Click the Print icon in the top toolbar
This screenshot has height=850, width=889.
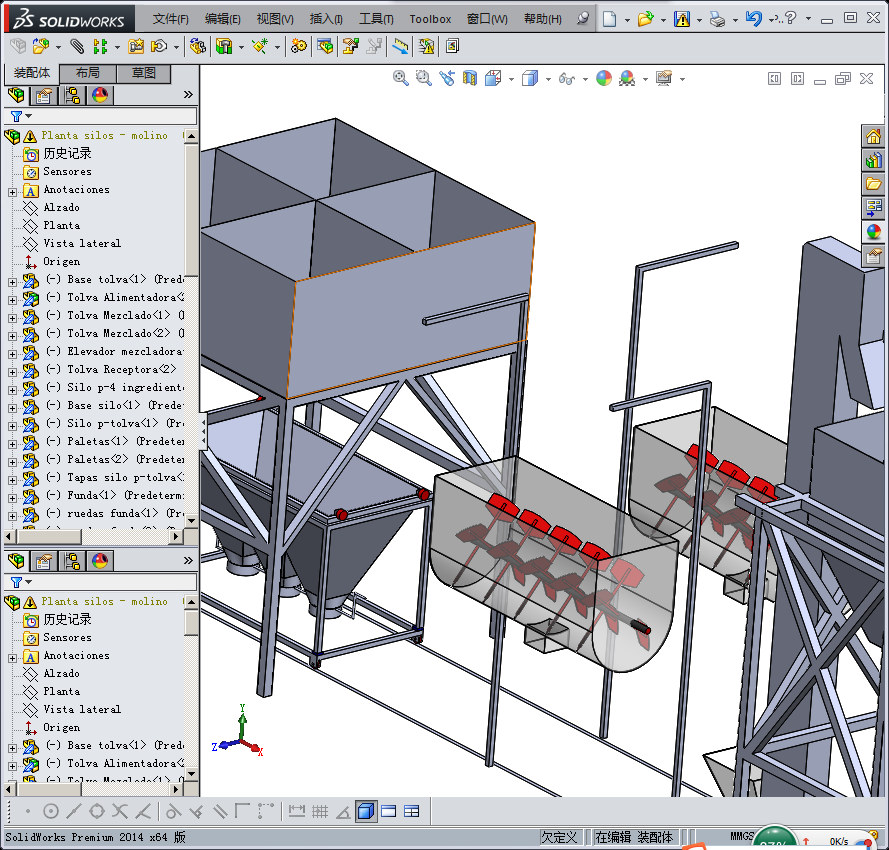pos(717,19)
